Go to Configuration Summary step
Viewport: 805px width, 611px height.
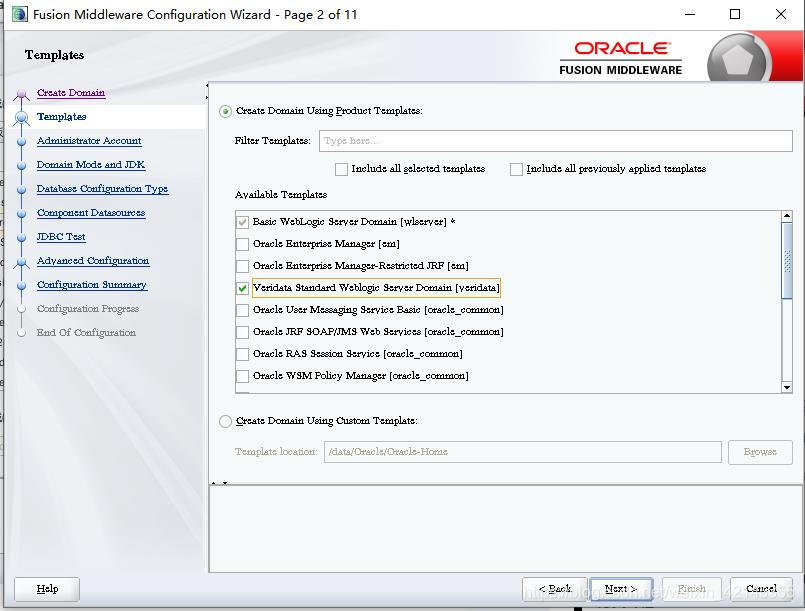tap(92, 285)
